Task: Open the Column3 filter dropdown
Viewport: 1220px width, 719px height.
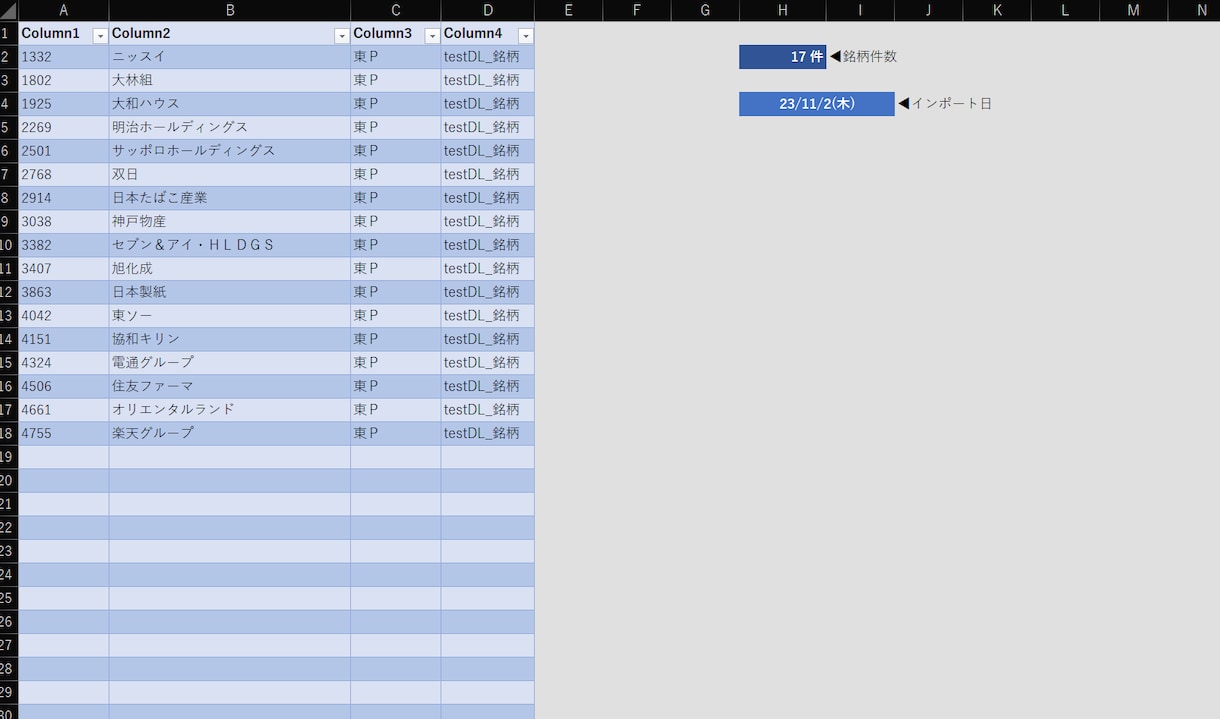Action: (x=432, y=35)
